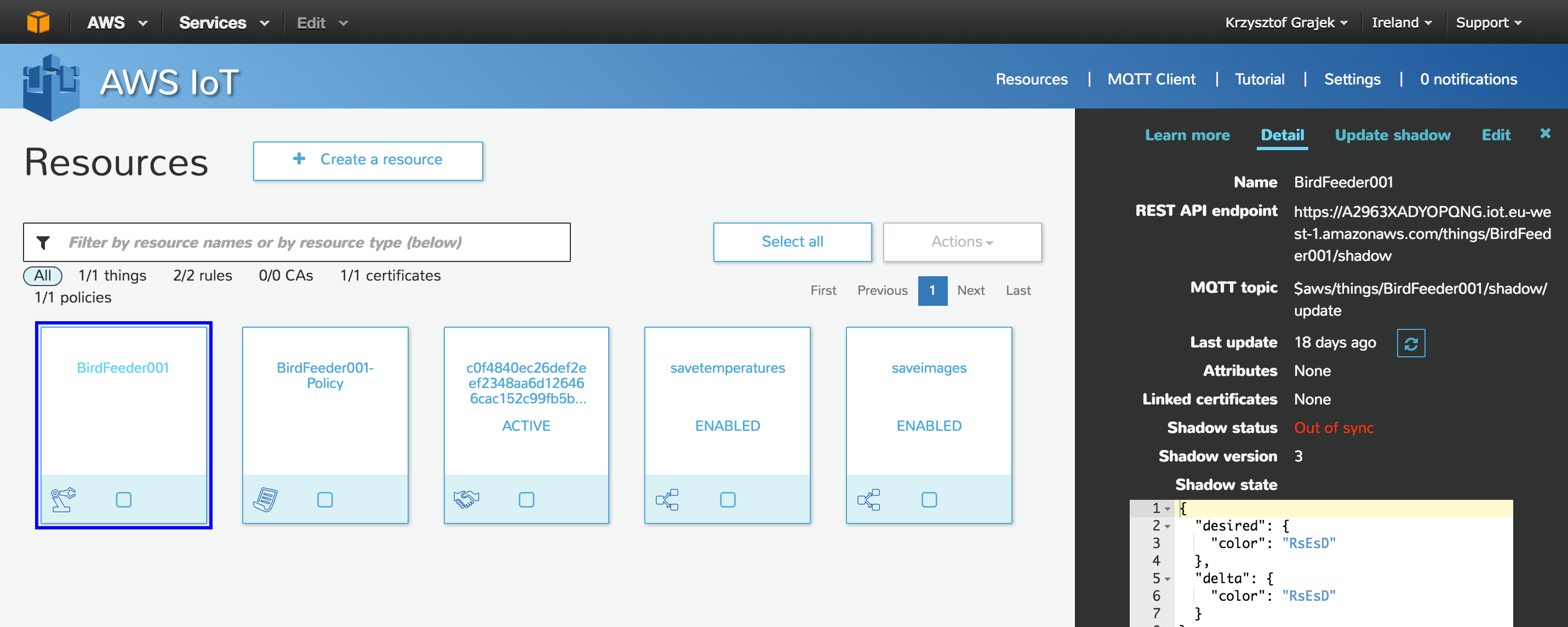This screenshot has width=1568, height=627.
Task: Click the MQTT topic value text
Action: click(1420, 299)
